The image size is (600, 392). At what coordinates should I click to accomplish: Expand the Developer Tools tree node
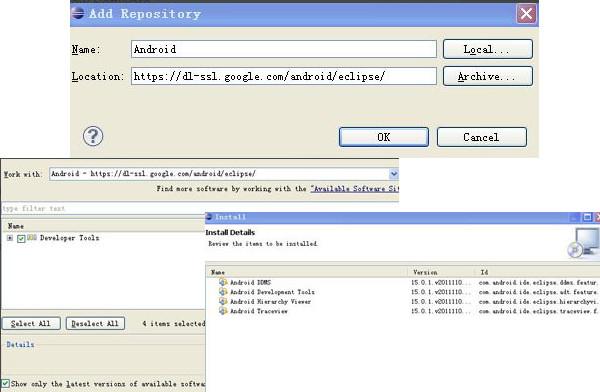click(x=10, y=238)
